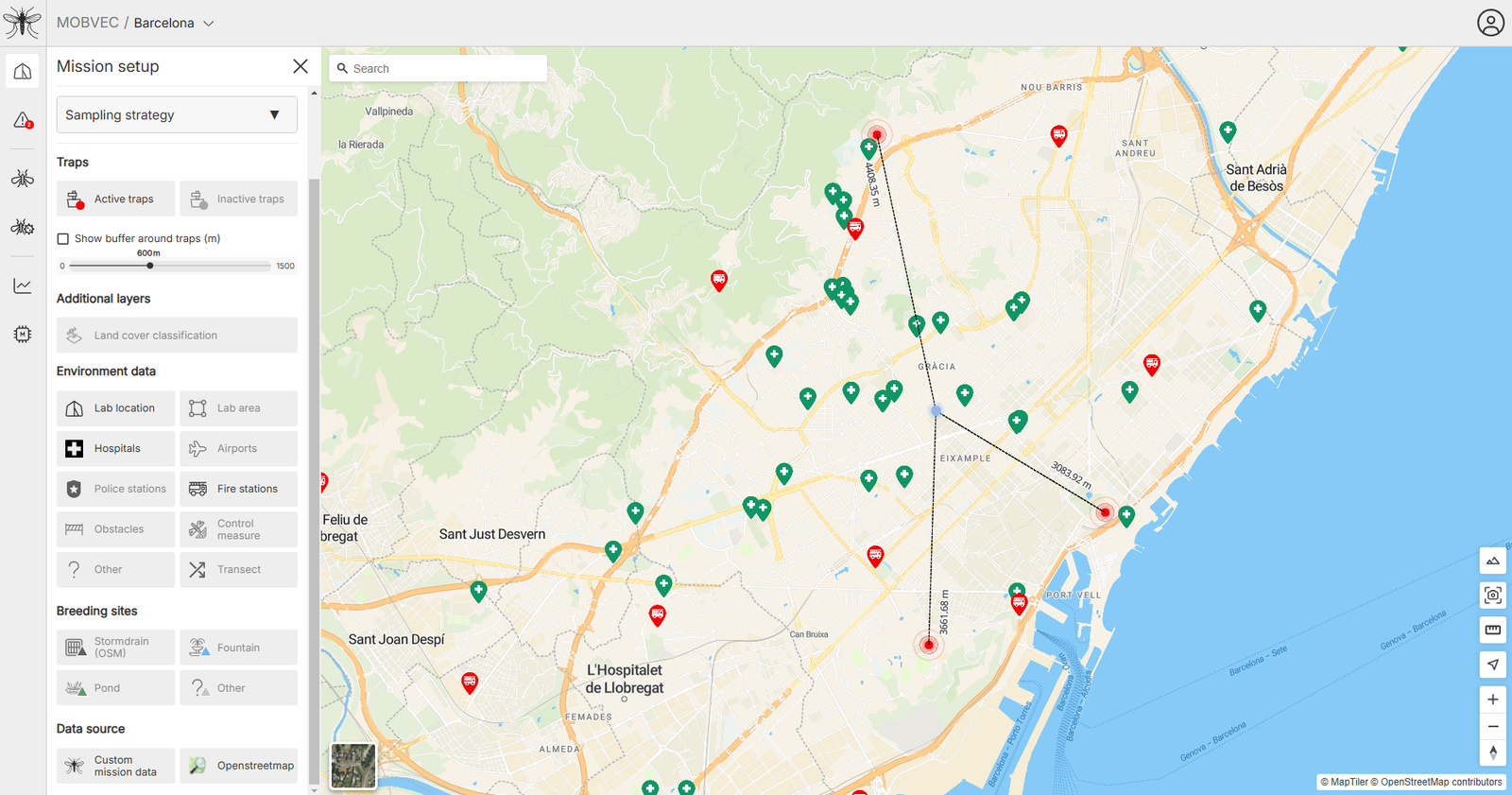Image resolution: width=1512 pixels, height=795 pixels.
Task: Select Openstreetmap data source
Action: [238, 766]
